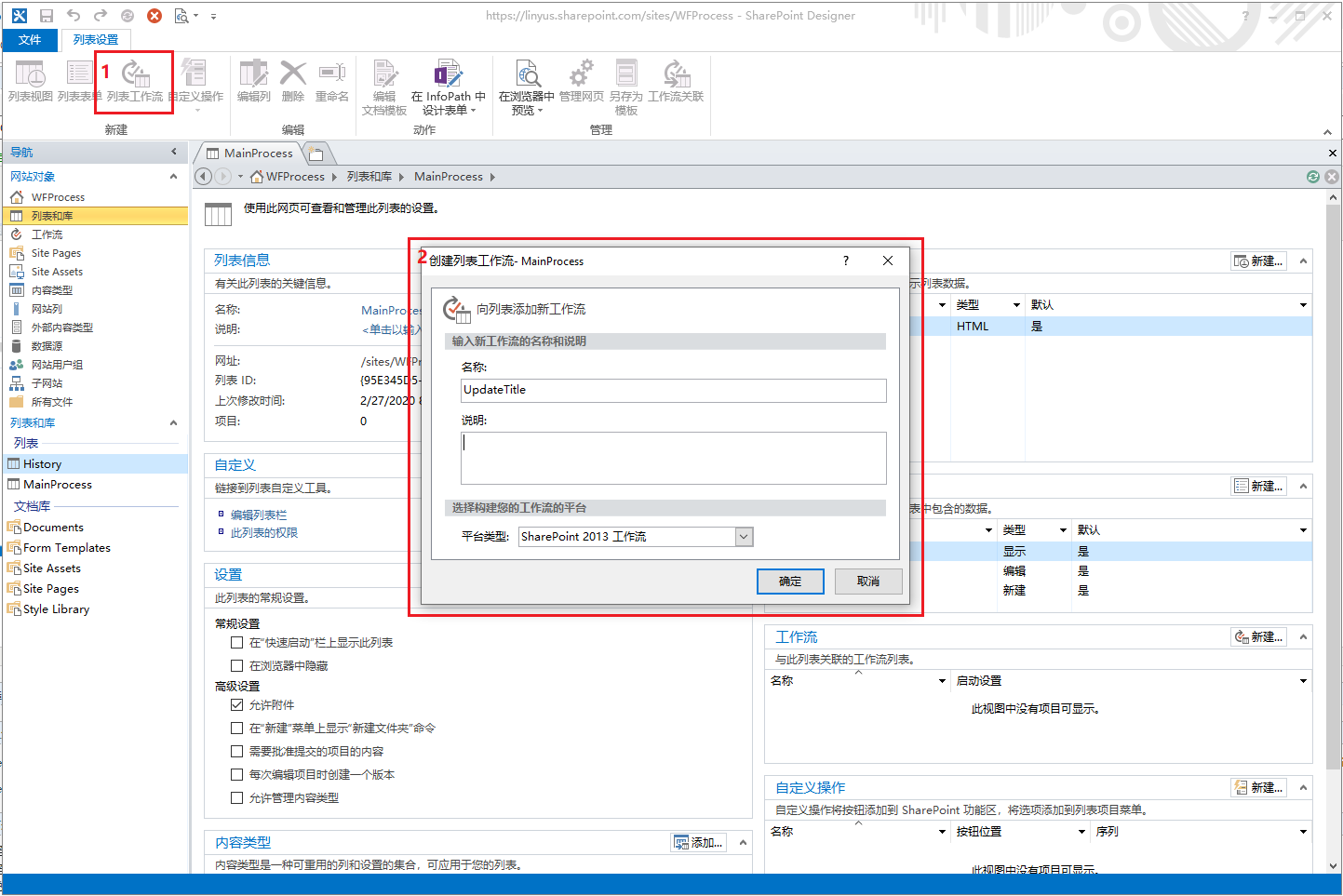Toggle 需要批准提交的项目的内容 checkbox
Viewport: 1343px width, 896px height.
(x=236, y=752)
